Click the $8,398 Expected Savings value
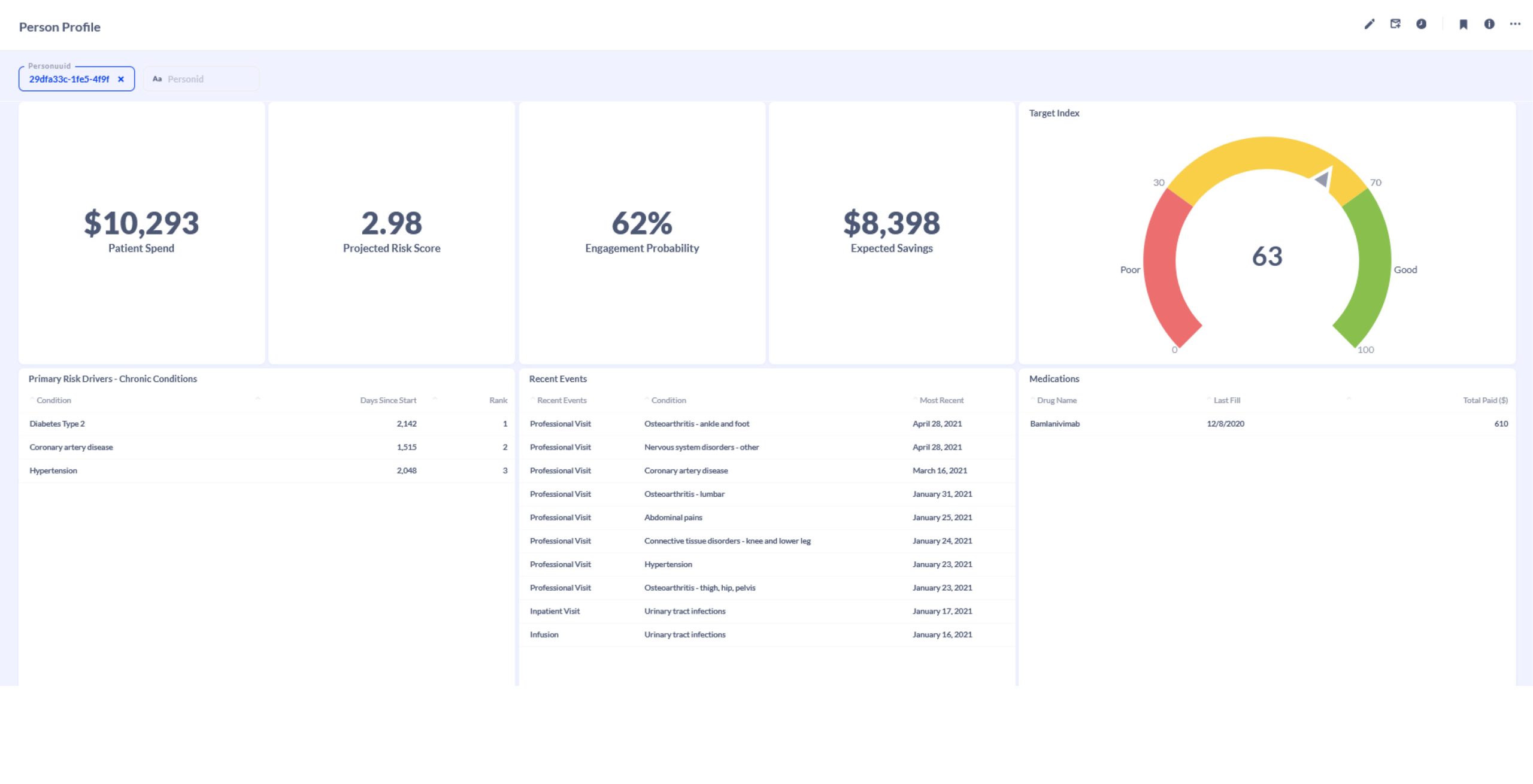1533x784 pixels. pyautogui.click(x=892, y=223)
